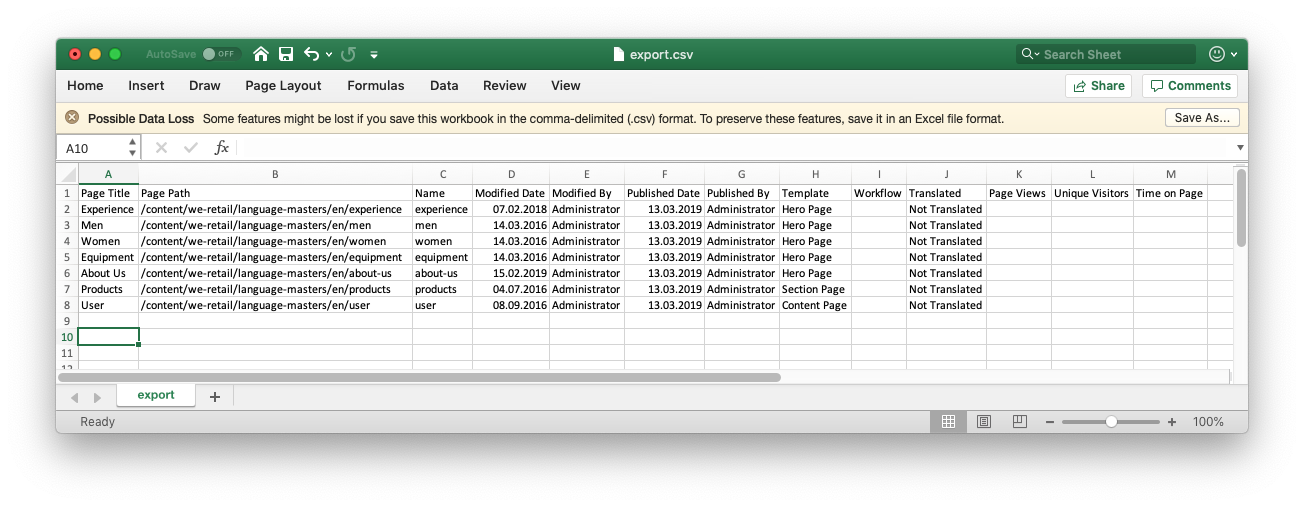Click the Name Box showing A10
This screenshot has width=1304, height=507.
point(92,148)
